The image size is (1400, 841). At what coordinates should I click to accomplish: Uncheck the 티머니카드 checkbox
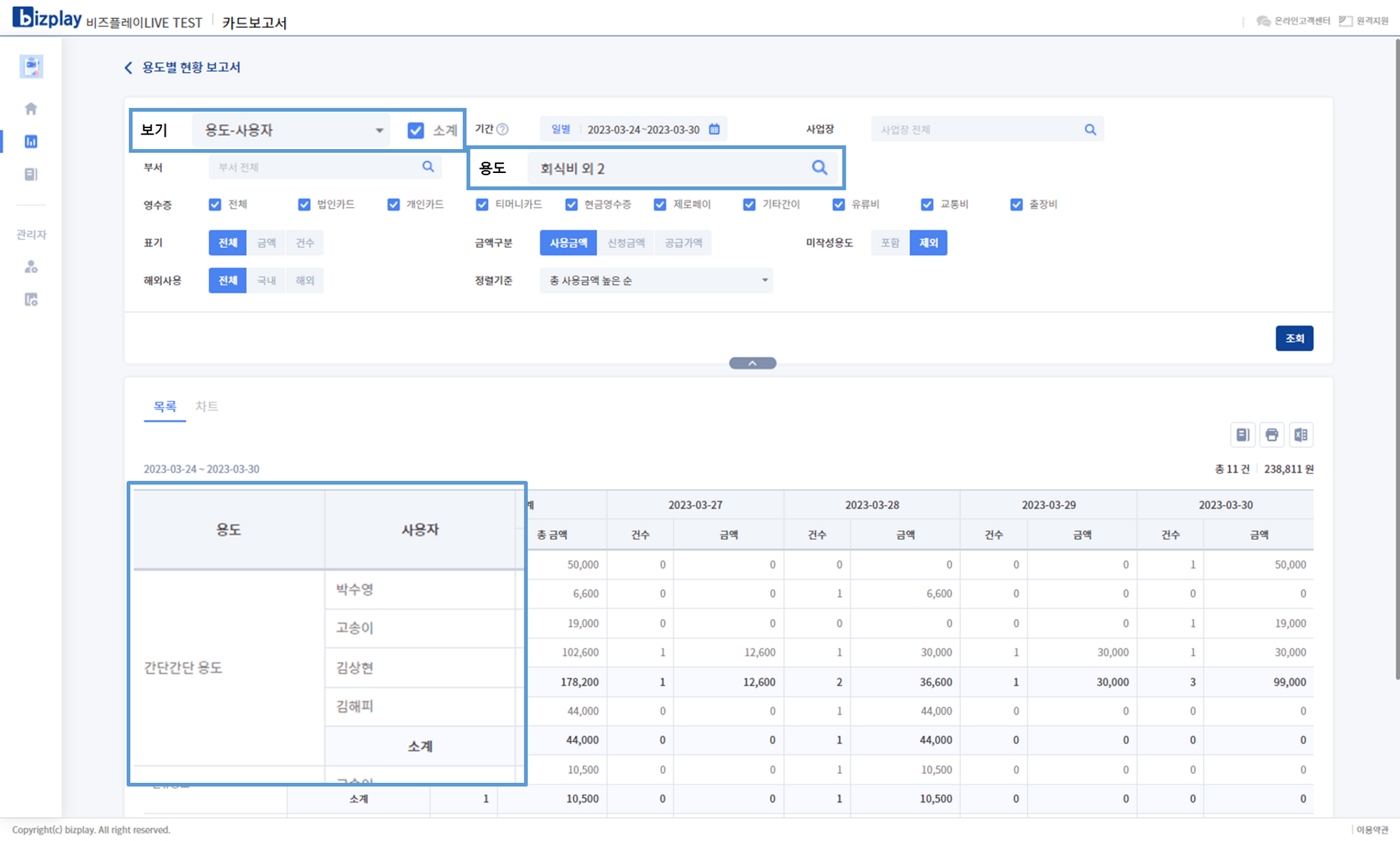[482, 204]
